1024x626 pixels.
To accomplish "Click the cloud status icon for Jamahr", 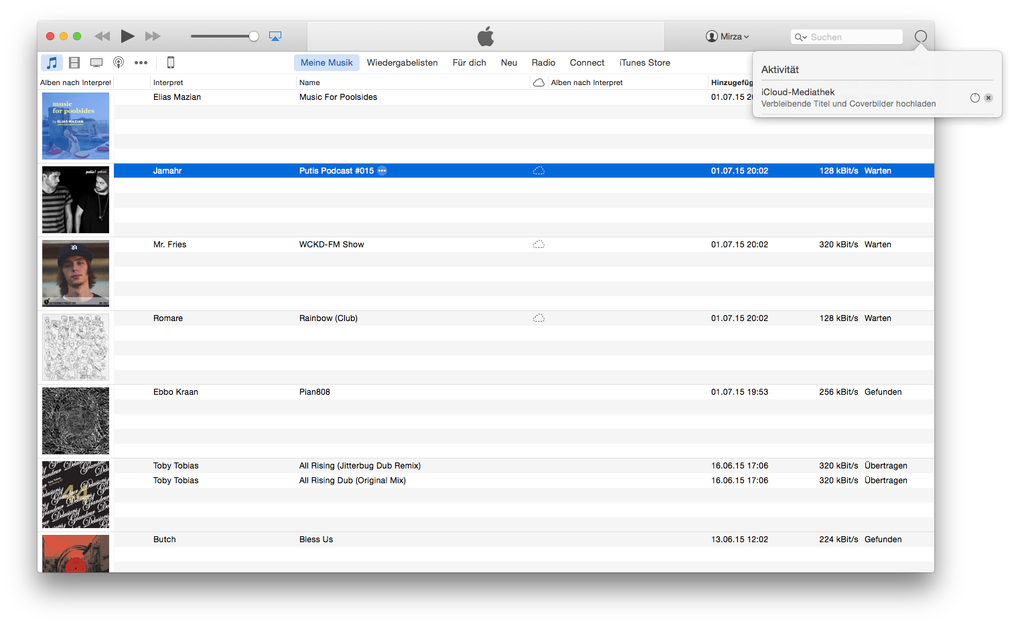I will pyautogui.click(x=539, y=171).
